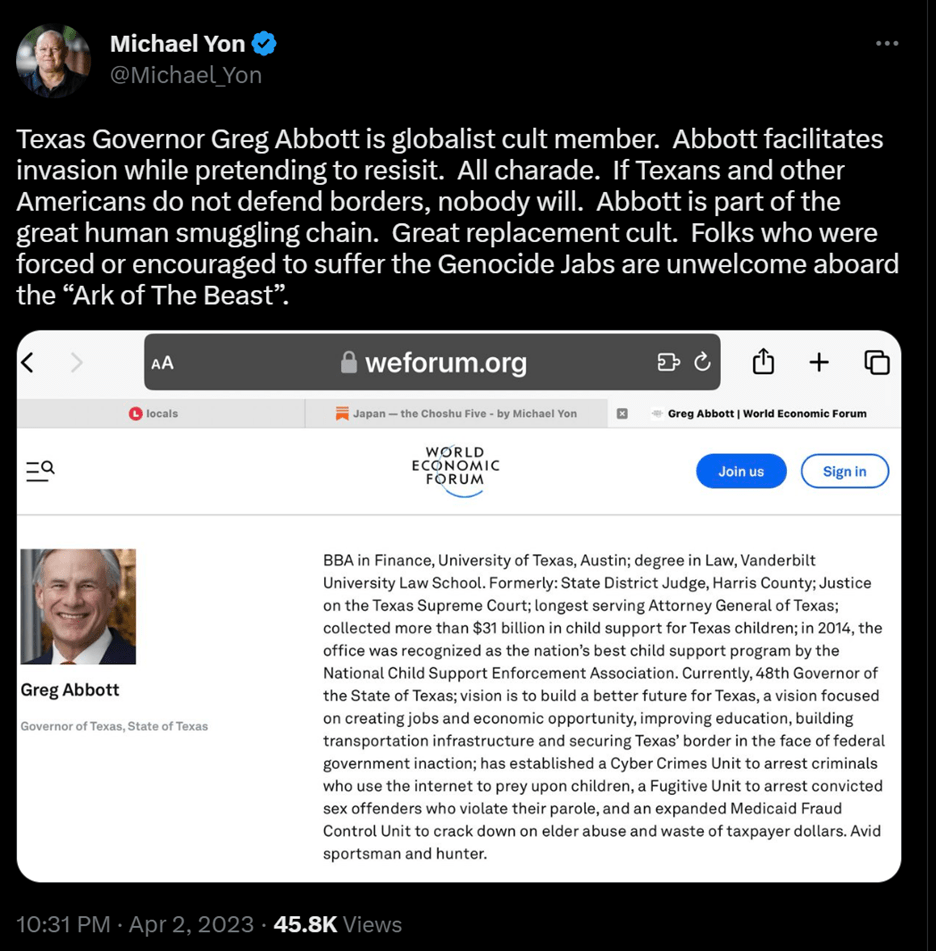Add a new tab with plus icon
This screenshot has height=951, width=936.
(x=819, y=362)
